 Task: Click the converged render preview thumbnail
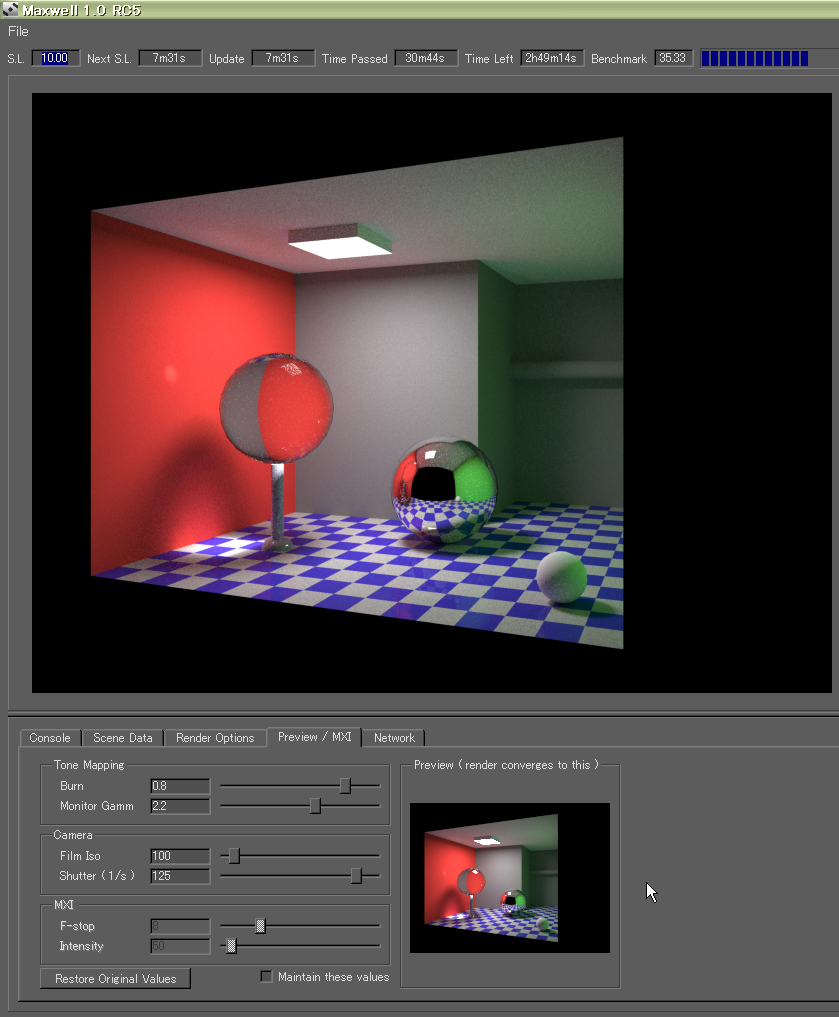pyautogui.click(x=509, y=877)
